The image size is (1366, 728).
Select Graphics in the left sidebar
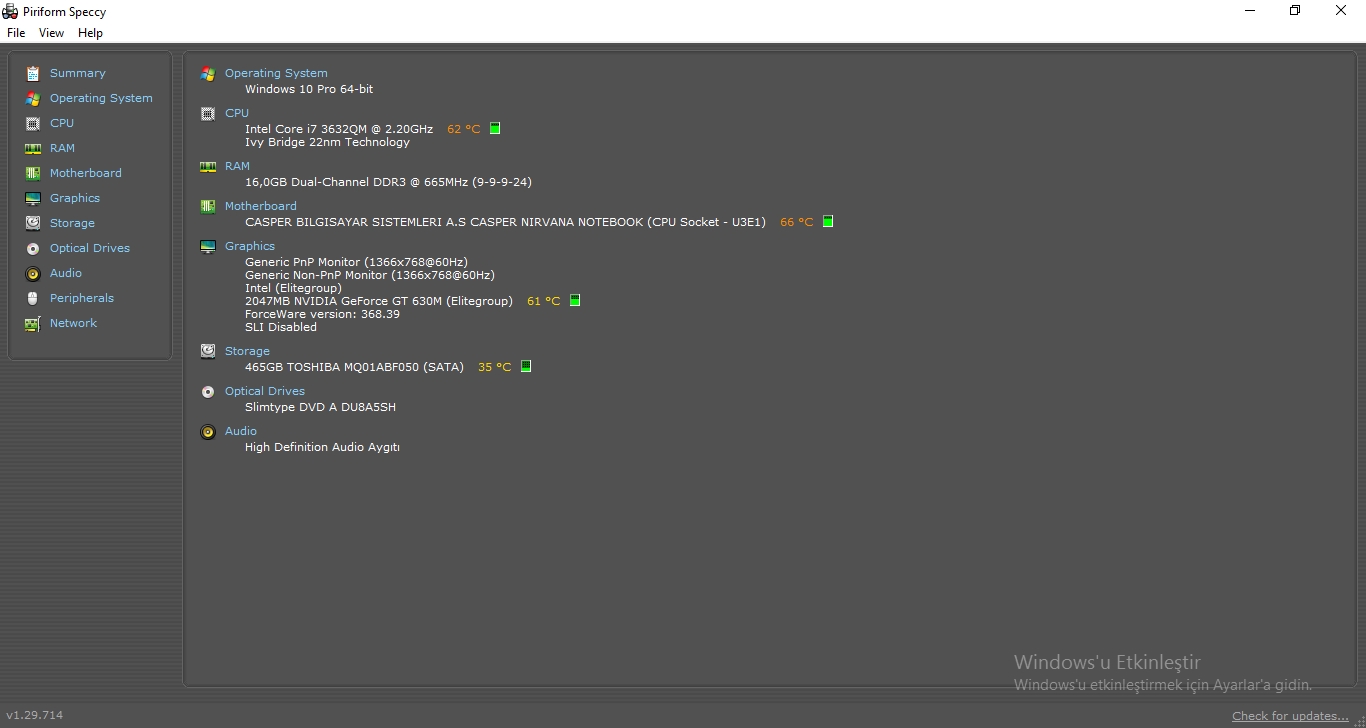pos(75,198)
